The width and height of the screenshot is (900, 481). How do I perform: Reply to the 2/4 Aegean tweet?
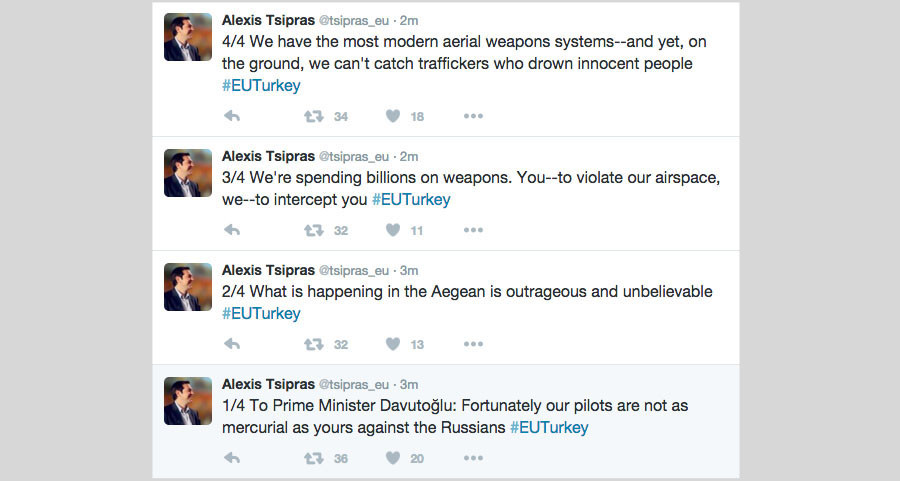(x=232, y=344)
